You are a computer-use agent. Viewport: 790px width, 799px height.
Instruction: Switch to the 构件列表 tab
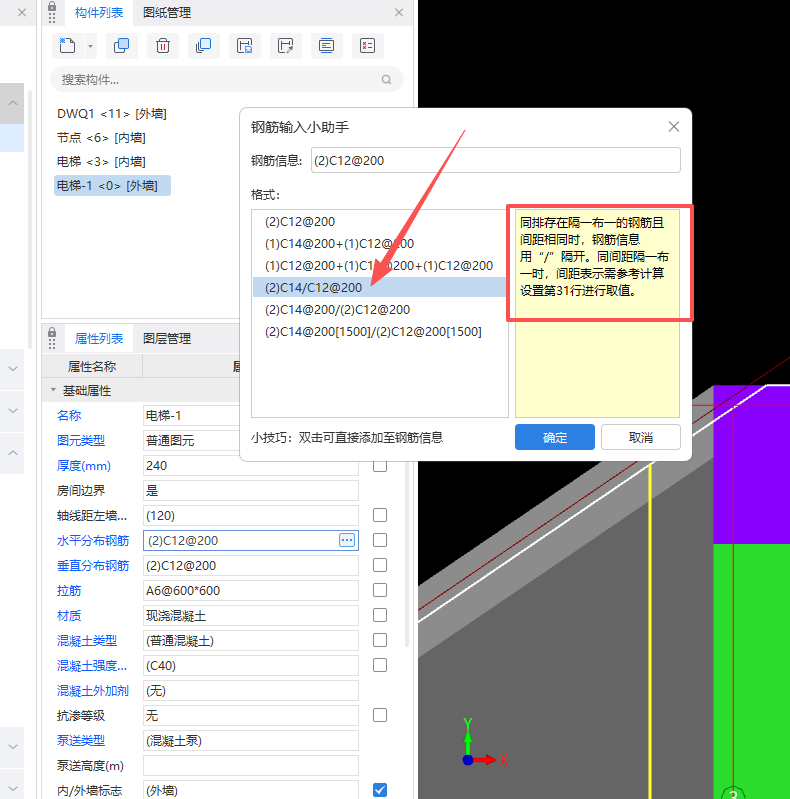(99, 13)
